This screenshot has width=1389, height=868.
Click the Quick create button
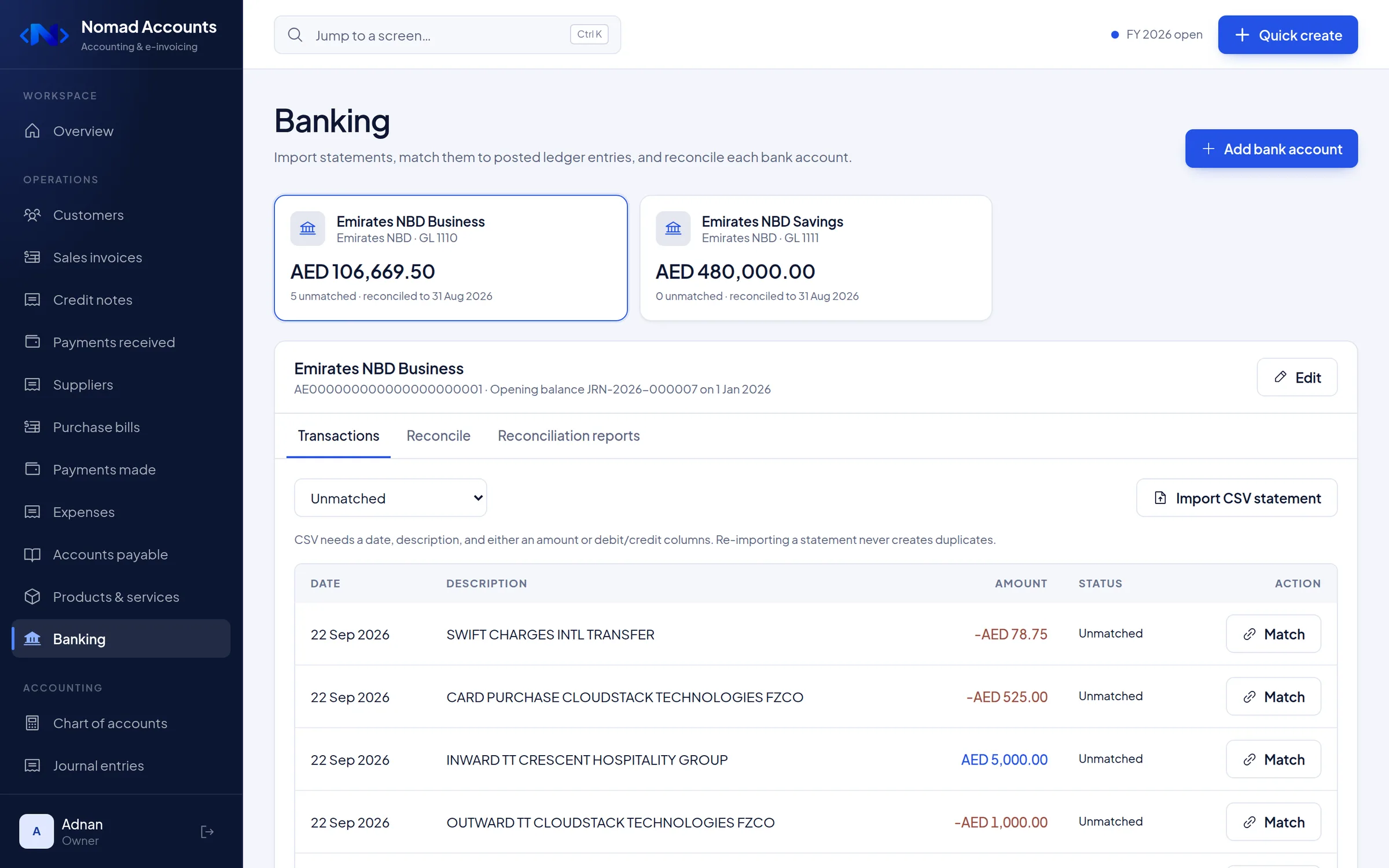pos(1288,35)
